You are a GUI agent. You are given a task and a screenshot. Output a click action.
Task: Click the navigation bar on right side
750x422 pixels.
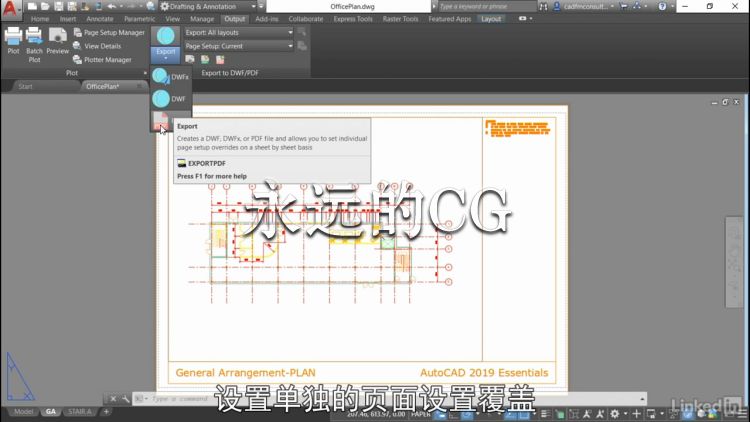[734, 262]
